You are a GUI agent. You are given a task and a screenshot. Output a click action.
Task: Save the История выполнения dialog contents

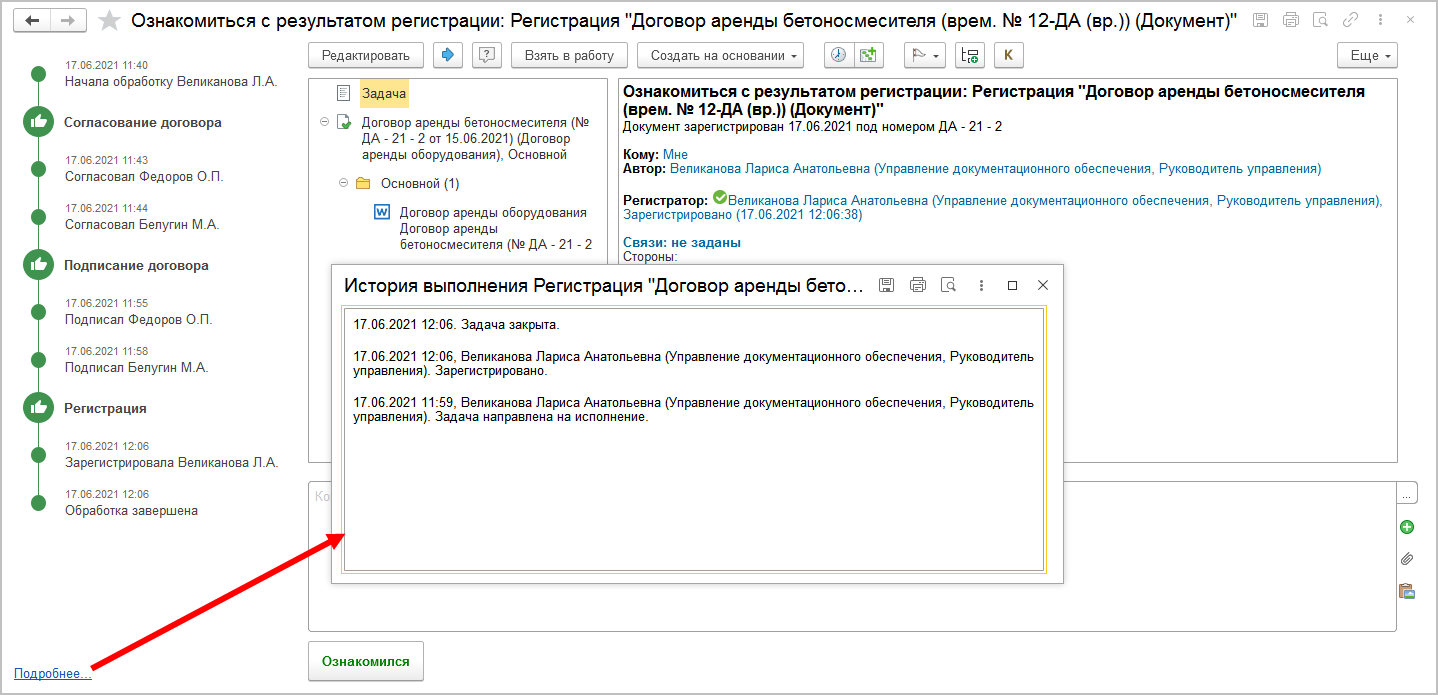tap(886, 285)
